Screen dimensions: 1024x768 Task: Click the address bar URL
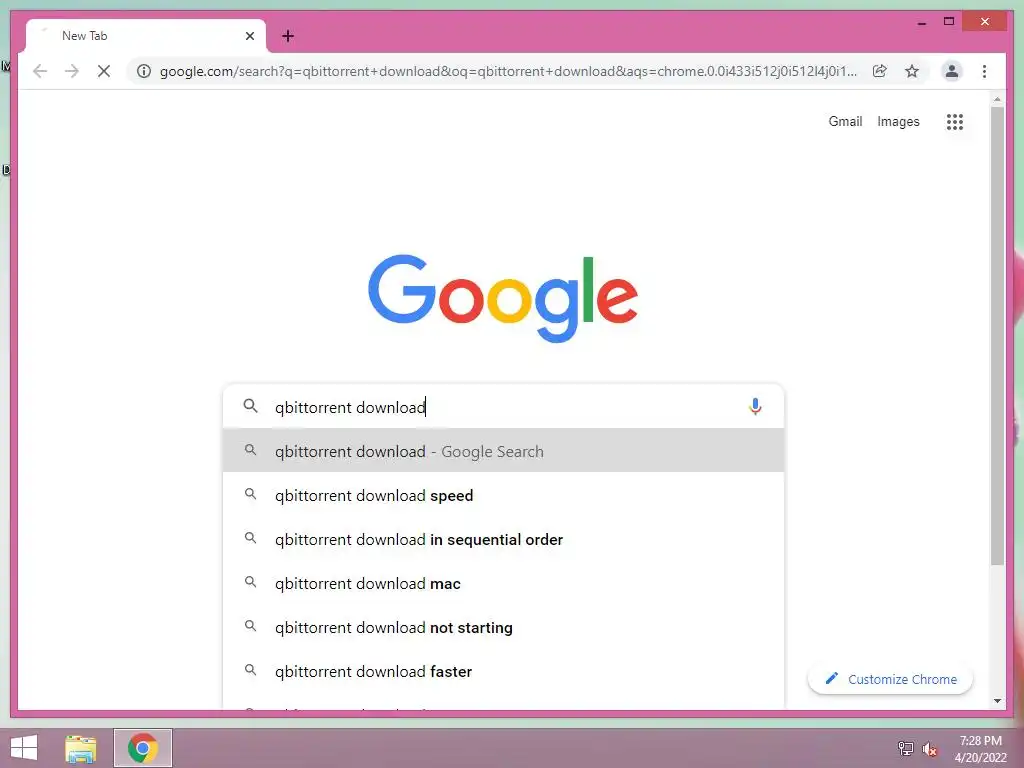pos(508,71)
